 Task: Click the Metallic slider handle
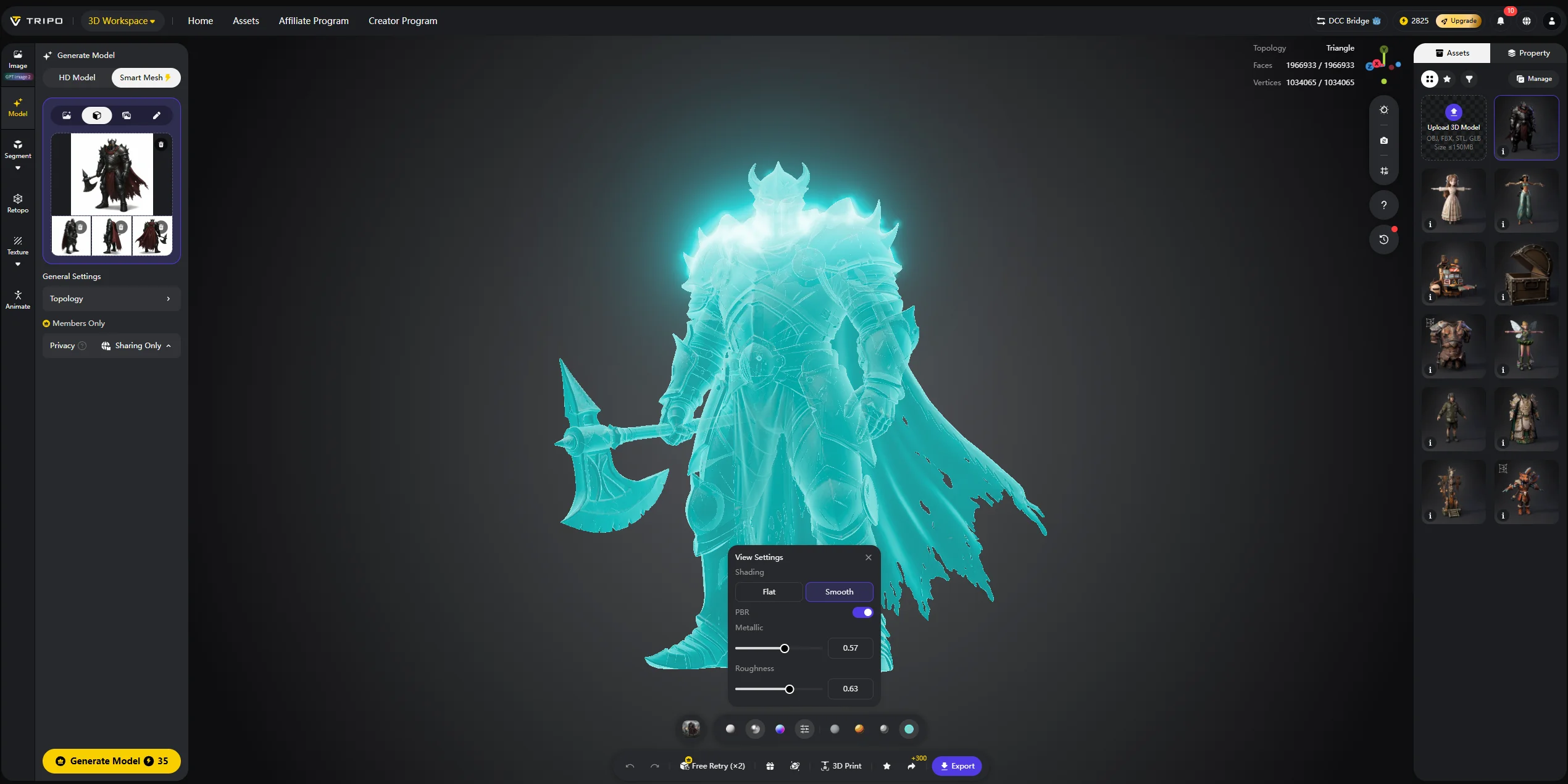point(785,649)
